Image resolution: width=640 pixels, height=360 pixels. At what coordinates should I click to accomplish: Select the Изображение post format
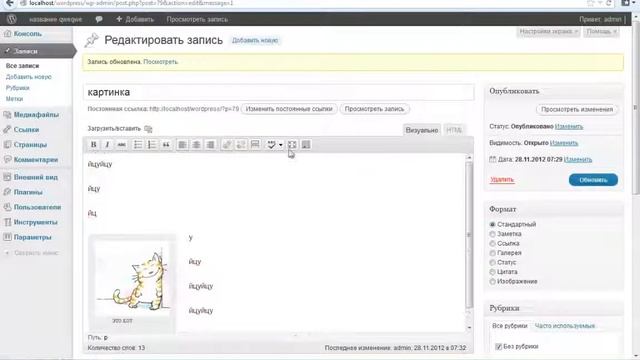(x=493, y=282)
